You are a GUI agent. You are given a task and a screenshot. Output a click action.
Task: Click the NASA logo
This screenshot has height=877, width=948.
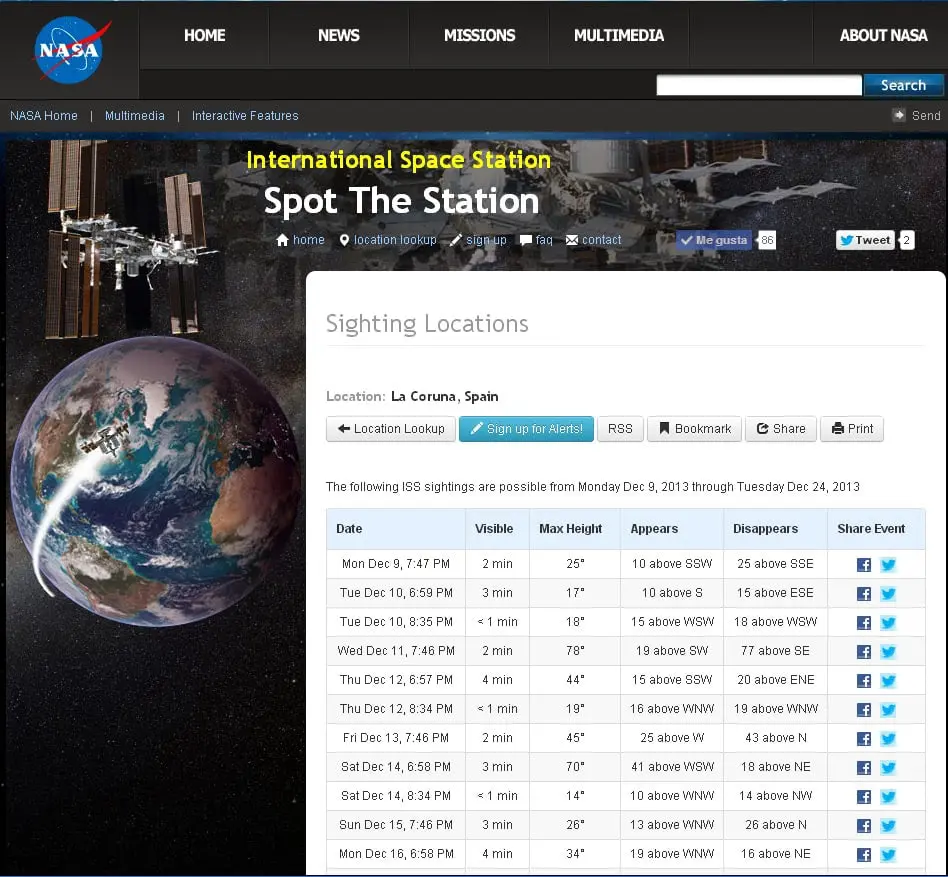point(68,50)
